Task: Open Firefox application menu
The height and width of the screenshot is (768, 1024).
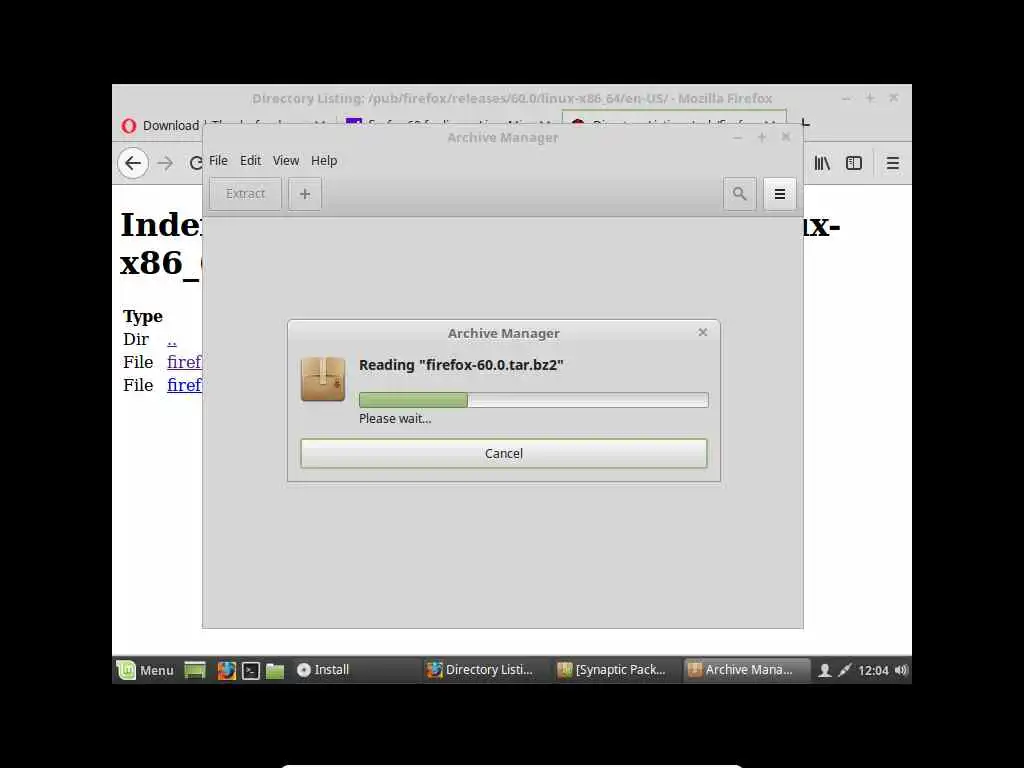Action: (x=893, y=163)
